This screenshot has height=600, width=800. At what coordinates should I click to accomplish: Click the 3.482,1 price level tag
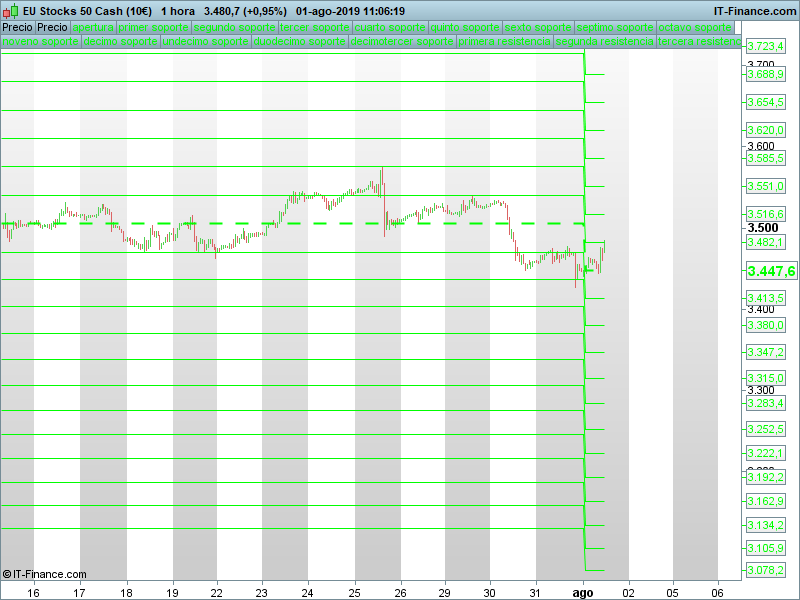(x=765, y=242)
